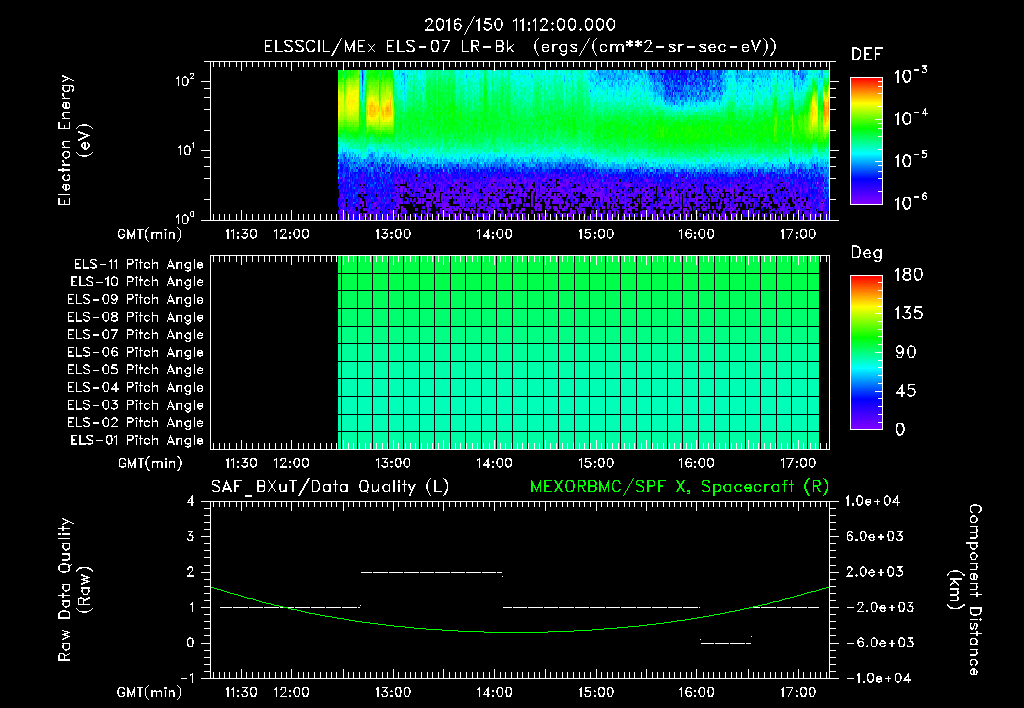Click 'GMT(min)' label under the pitch angle panel
This screenshot has width=1024, height=708.
[x=150, y=464]
